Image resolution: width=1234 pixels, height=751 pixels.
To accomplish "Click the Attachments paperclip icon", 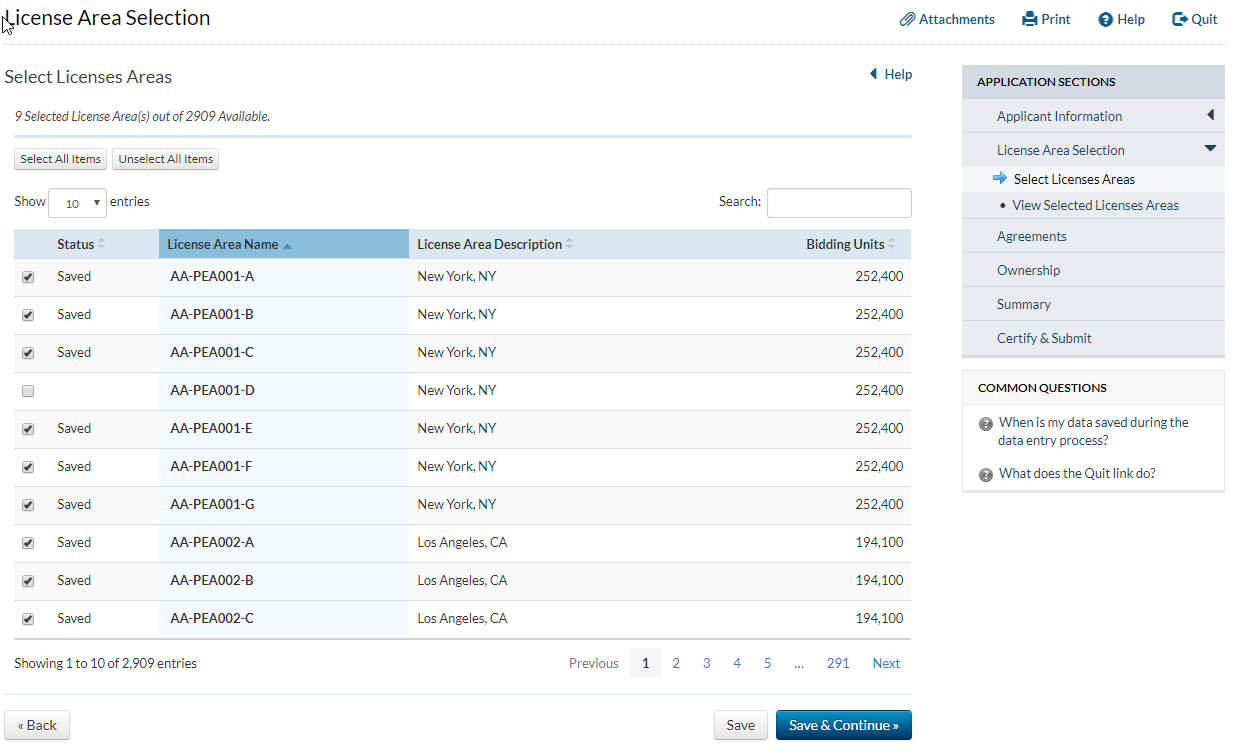I will [x=907, y=20].
